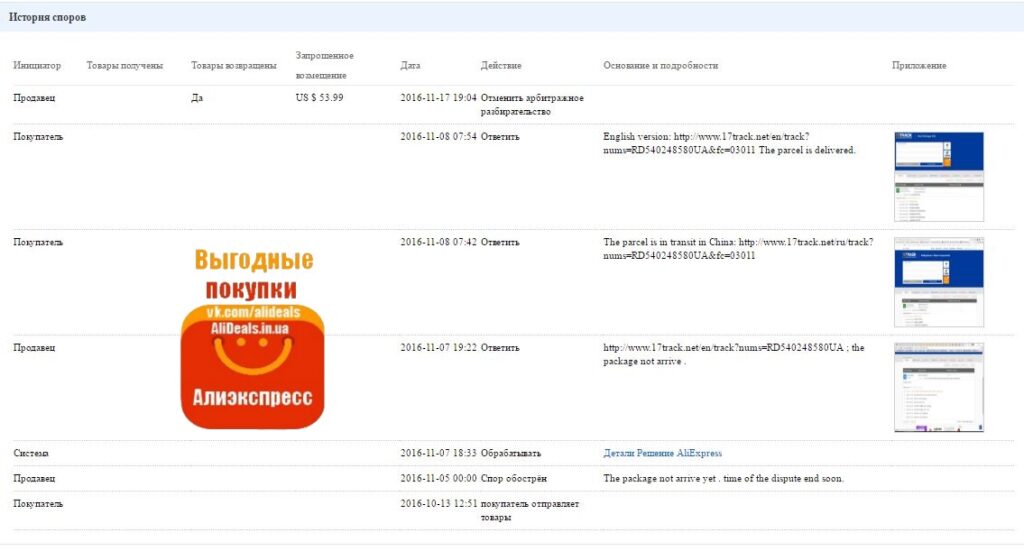The height and width of the screenshot is (551, 1024).
Task: Select 'Ответить' action in the 07:54 row
Action: (x=500, y=136)
